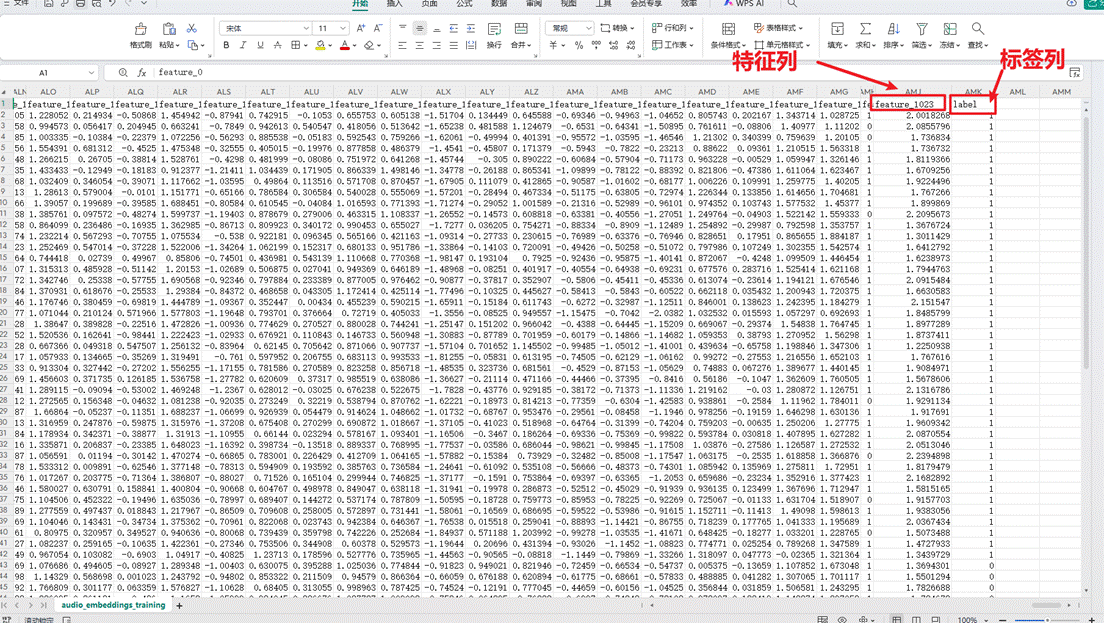Screen dimensions: 1104x623
Task: Toggle strikethrough formatting
Action: [x=277, y=45]
